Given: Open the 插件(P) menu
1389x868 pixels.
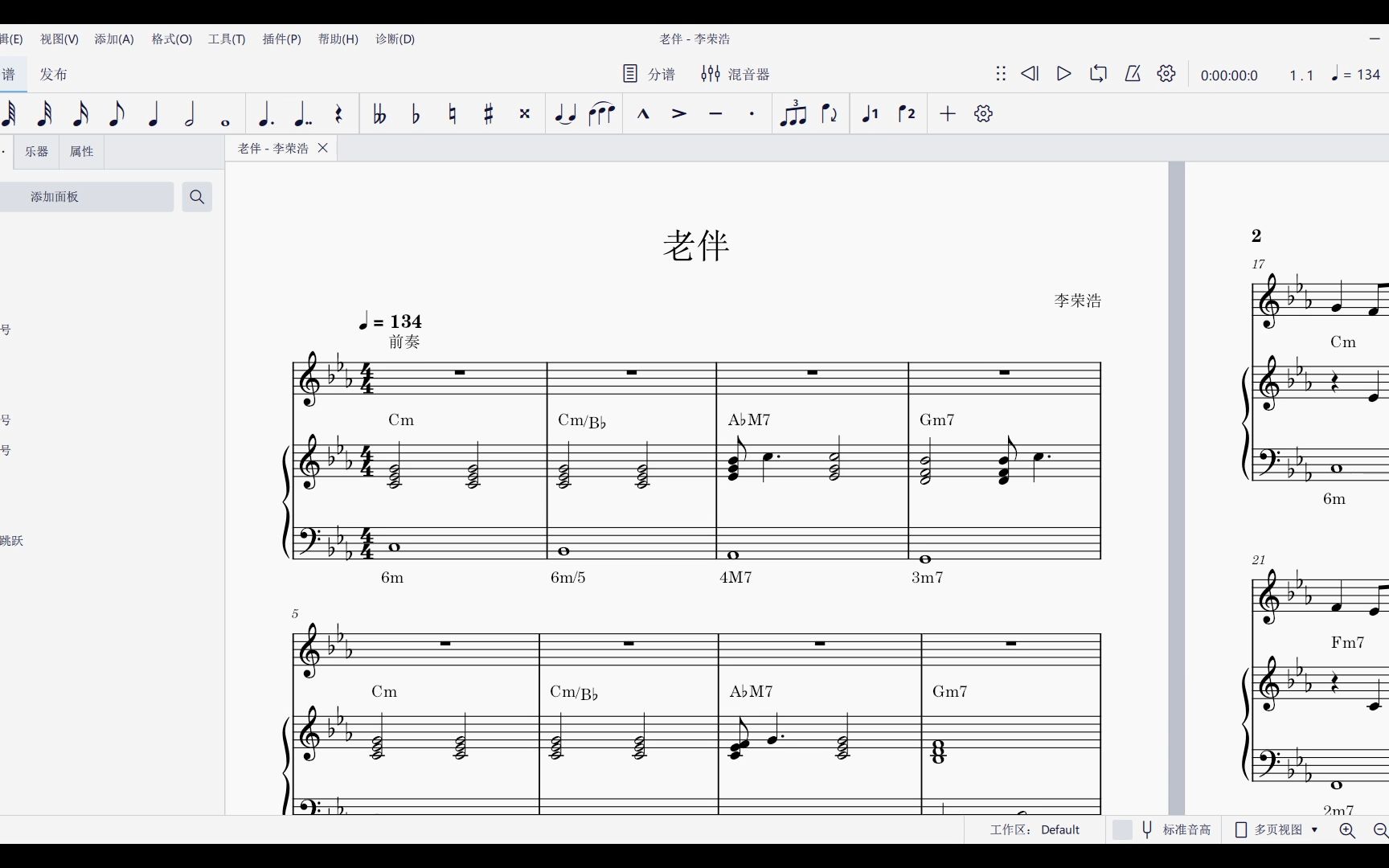Looking at the screenshot, I should click(x=282, y=39).
